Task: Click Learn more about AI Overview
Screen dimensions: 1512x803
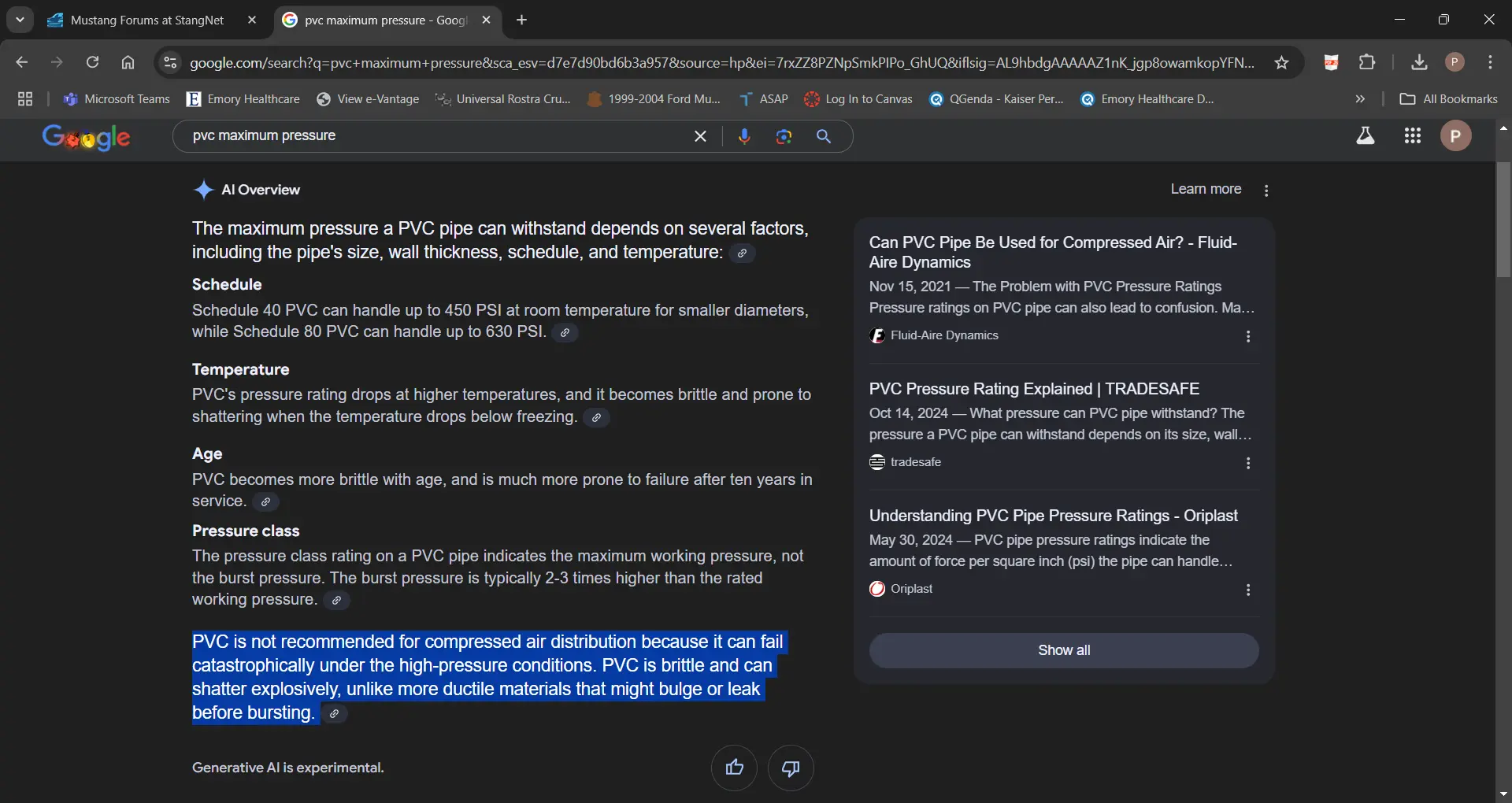Action: [1206, 189]
